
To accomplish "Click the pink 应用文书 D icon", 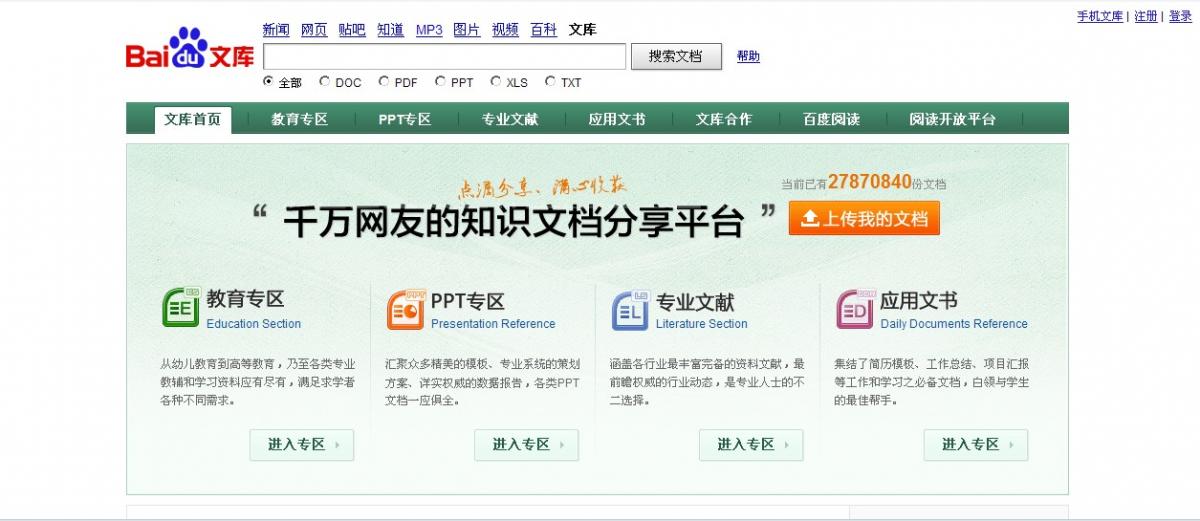I will 855,310.
